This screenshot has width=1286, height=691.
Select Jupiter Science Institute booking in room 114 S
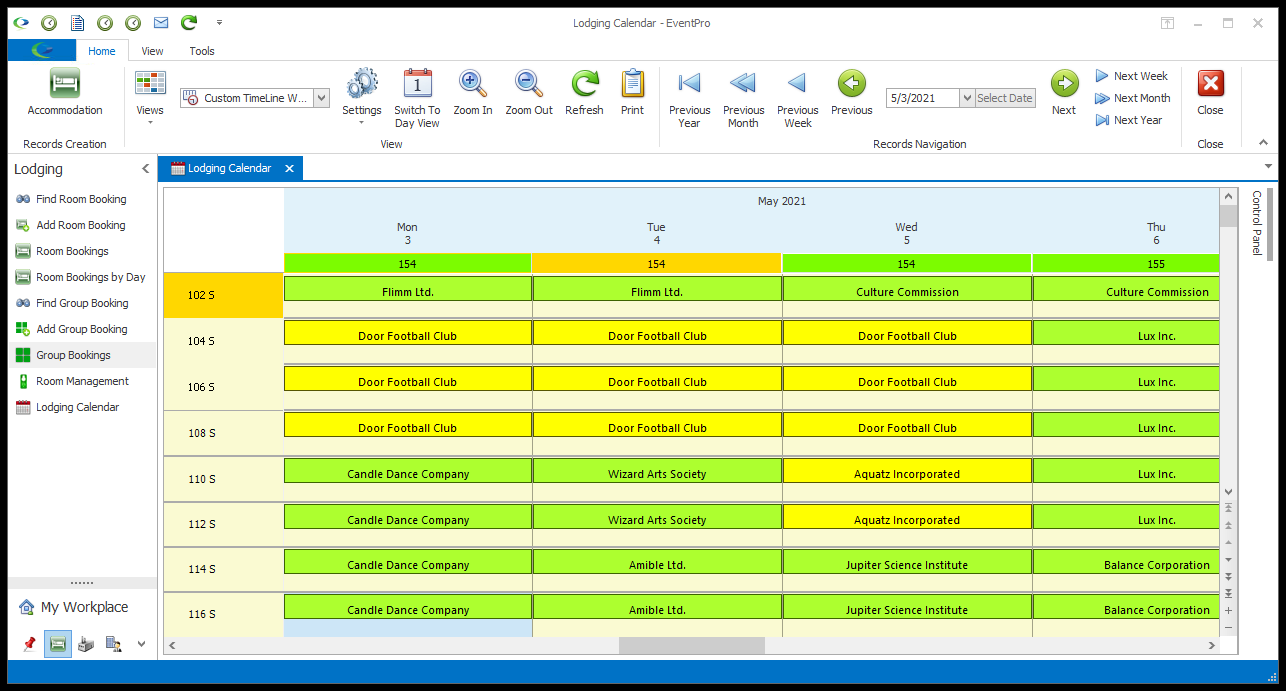point(907,562)
